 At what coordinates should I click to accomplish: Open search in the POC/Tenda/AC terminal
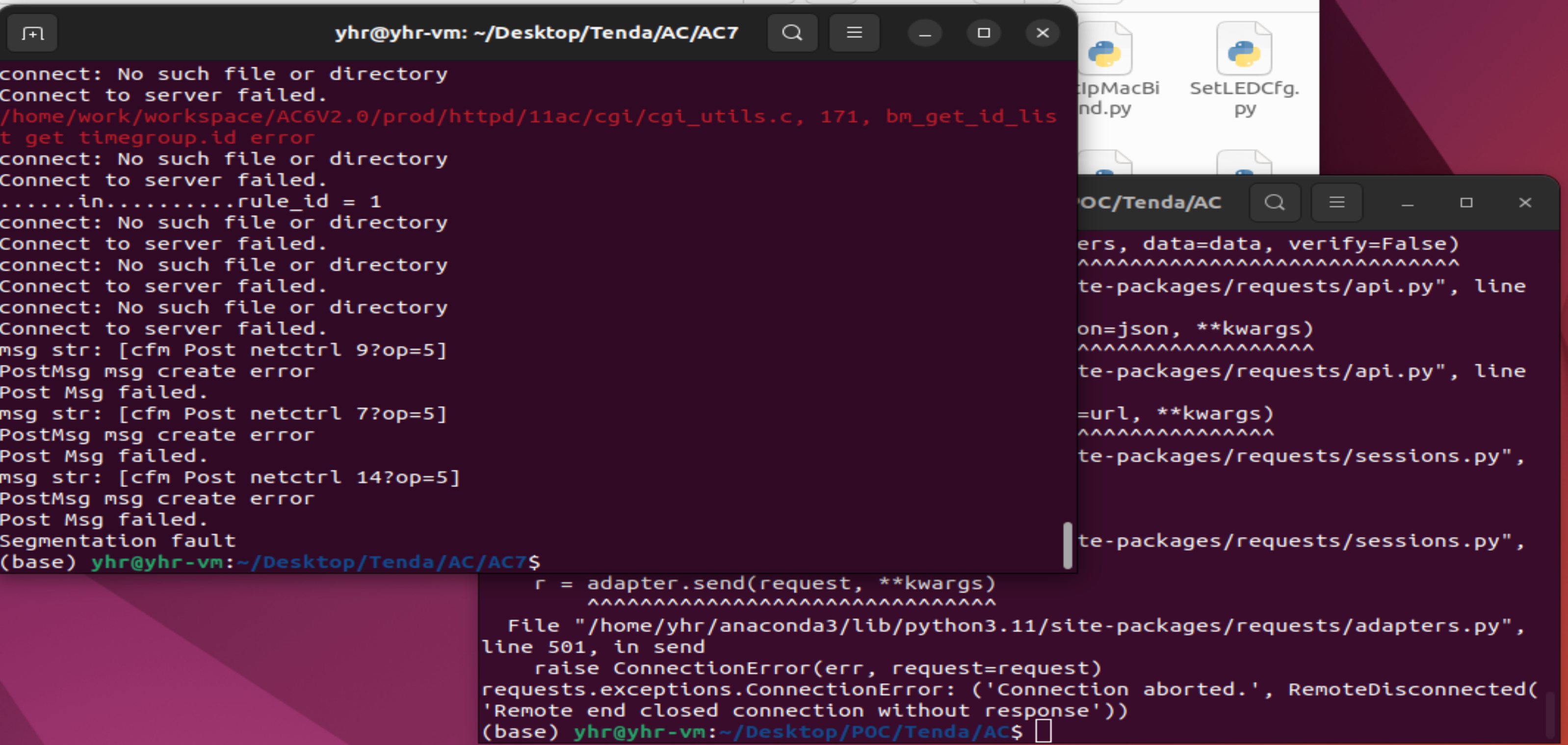(x=1274, y=202)
